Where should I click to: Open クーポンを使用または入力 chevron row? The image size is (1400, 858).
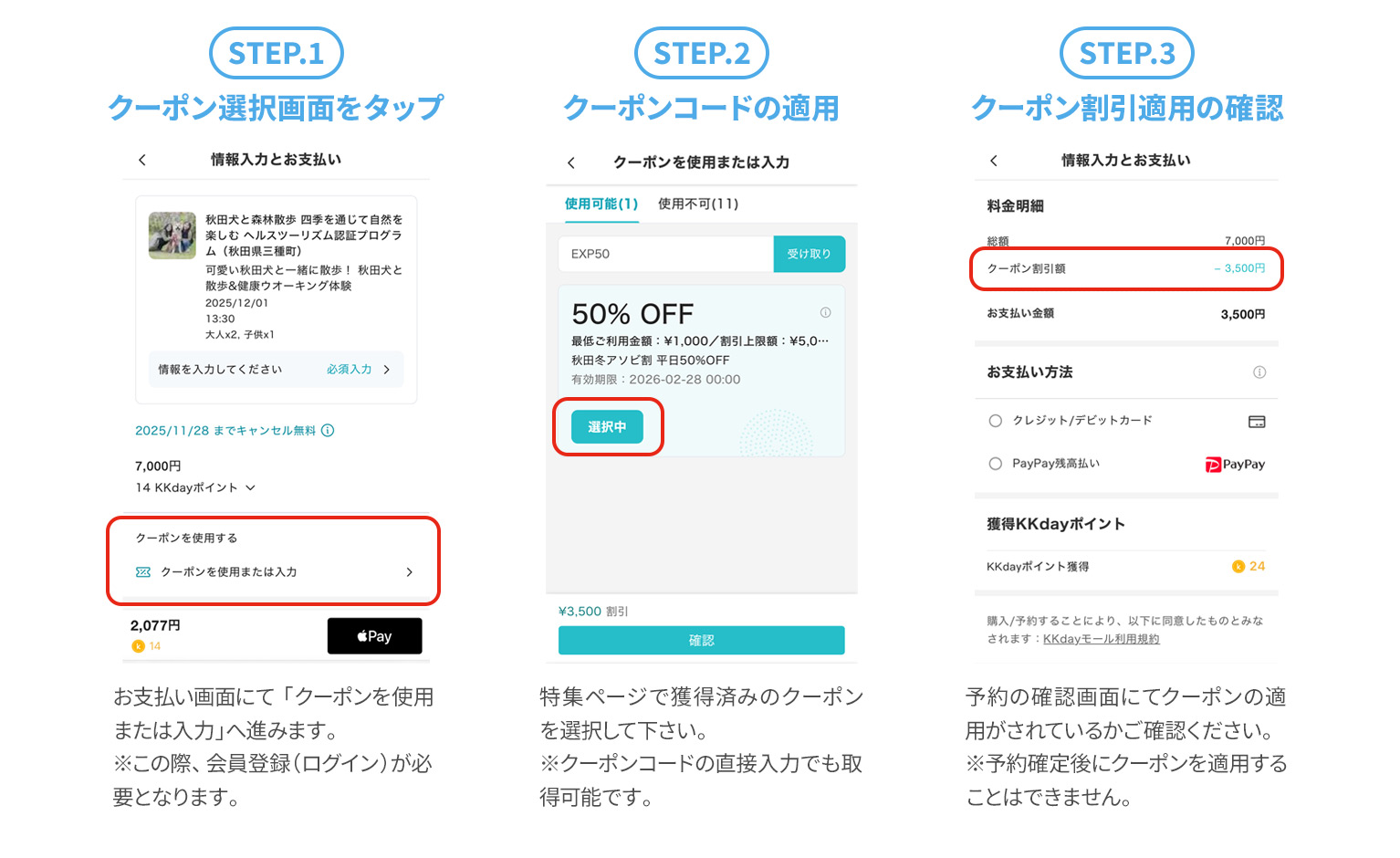[409, 572]
